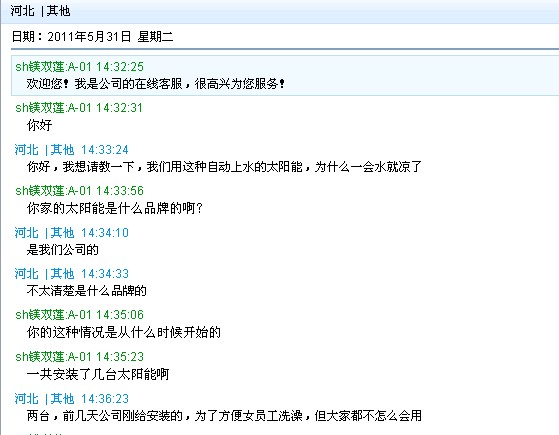Click the highlighted welcome message 欢迎您
Viewport: 559px width, 435px height.
pyautogui.click(x=156, y=84)
